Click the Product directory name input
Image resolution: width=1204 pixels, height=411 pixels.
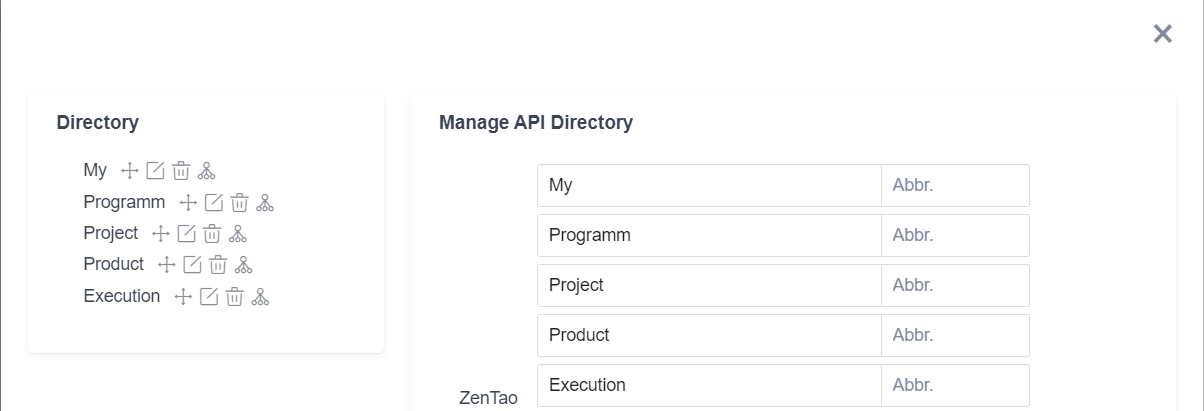click(708, 335)
